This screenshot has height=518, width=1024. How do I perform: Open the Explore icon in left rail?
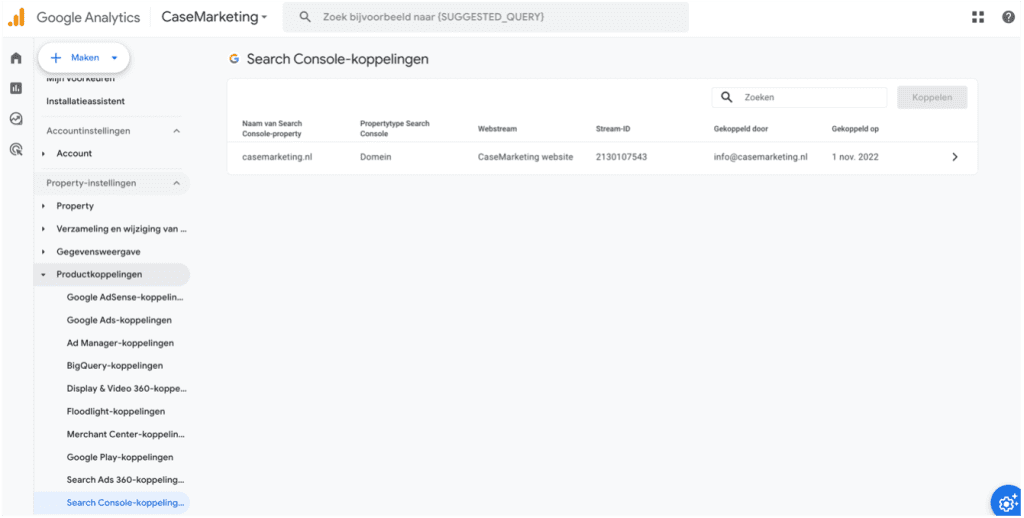pyautogui.click(x=16, y=119)
